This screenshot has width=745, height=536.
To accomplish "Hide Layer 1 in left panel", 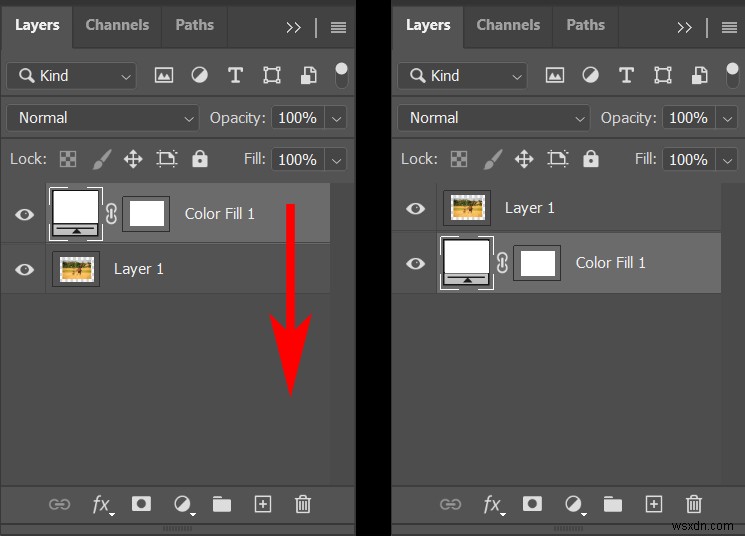I will click(24, 269).
